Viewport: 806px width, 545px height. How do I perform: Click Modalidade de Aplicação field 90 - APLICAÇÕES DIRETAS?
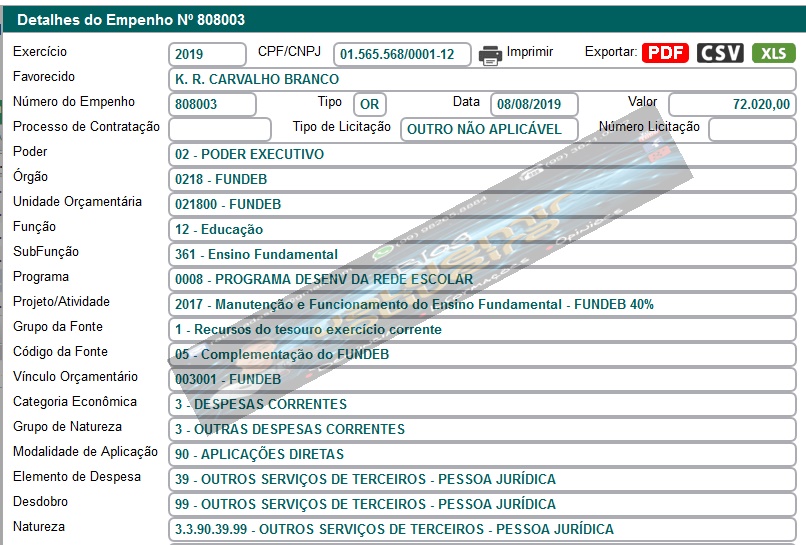[x=482, y=455]
